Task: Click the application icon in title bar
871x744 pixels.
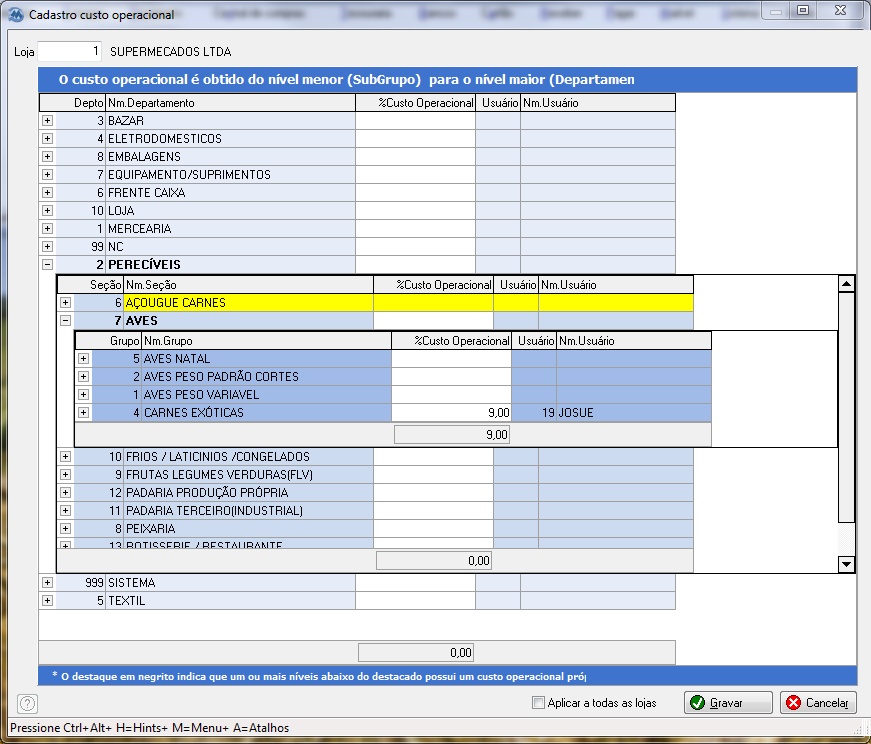Action: [x=17, y=14]
